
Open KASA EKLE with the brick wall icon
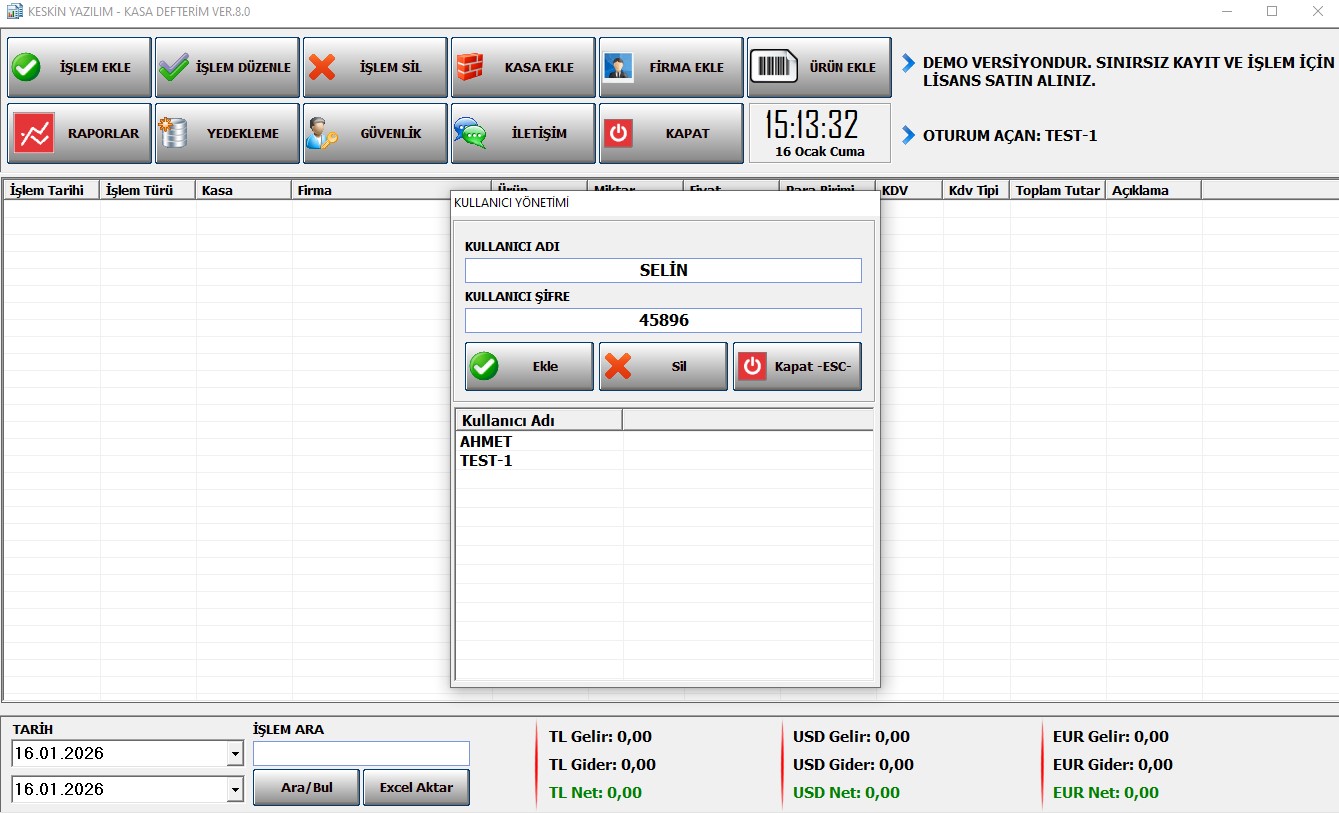[470, 68]
